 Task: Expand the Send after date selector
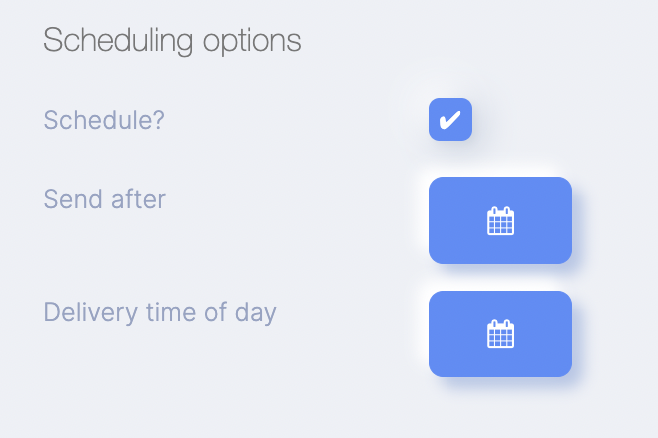pos(500,220)
